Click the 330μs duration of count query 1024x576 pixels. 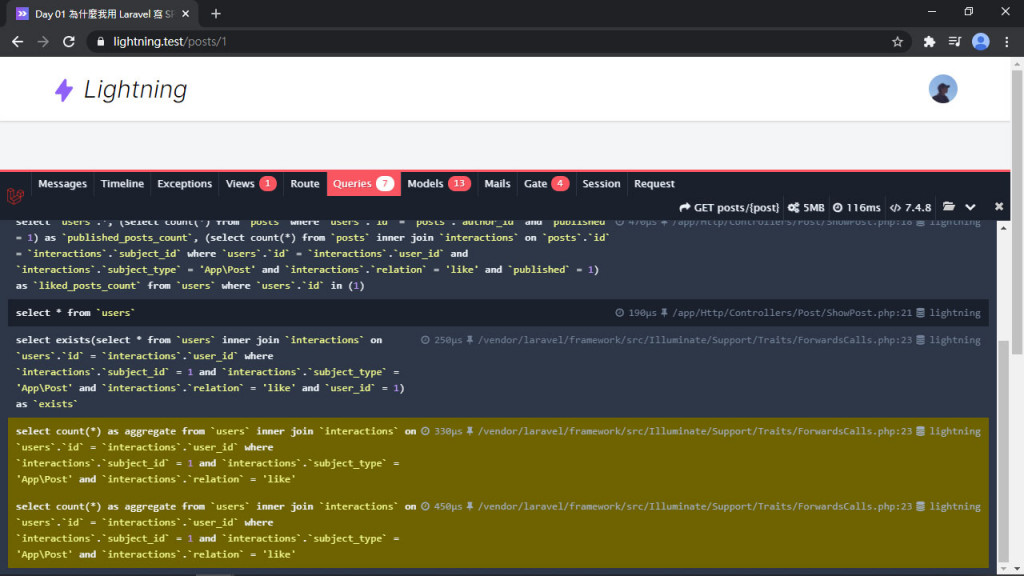447,432
